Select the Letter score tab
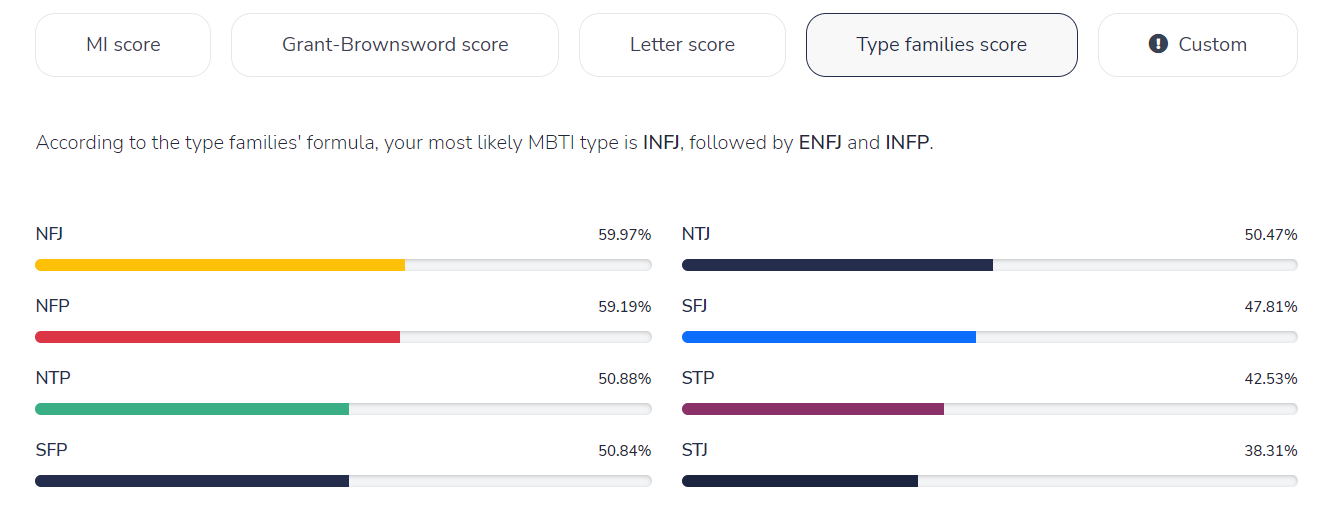The height and width of the screenshot is (512, 1331). click(x=682, y=45)
